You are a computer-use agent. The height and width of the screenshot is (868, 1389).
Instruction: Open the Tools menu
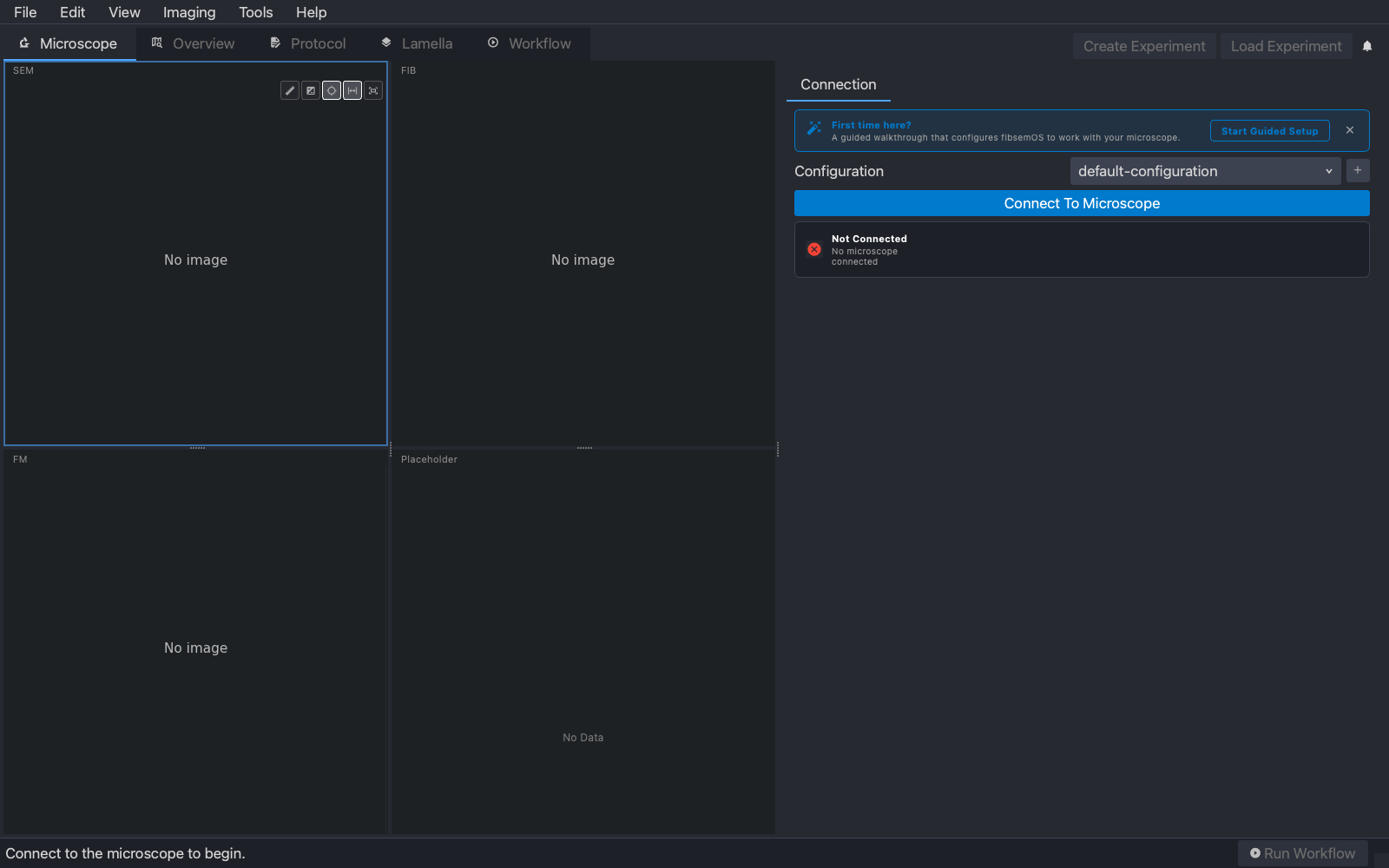pyautogui.click(x=256, y=12)
